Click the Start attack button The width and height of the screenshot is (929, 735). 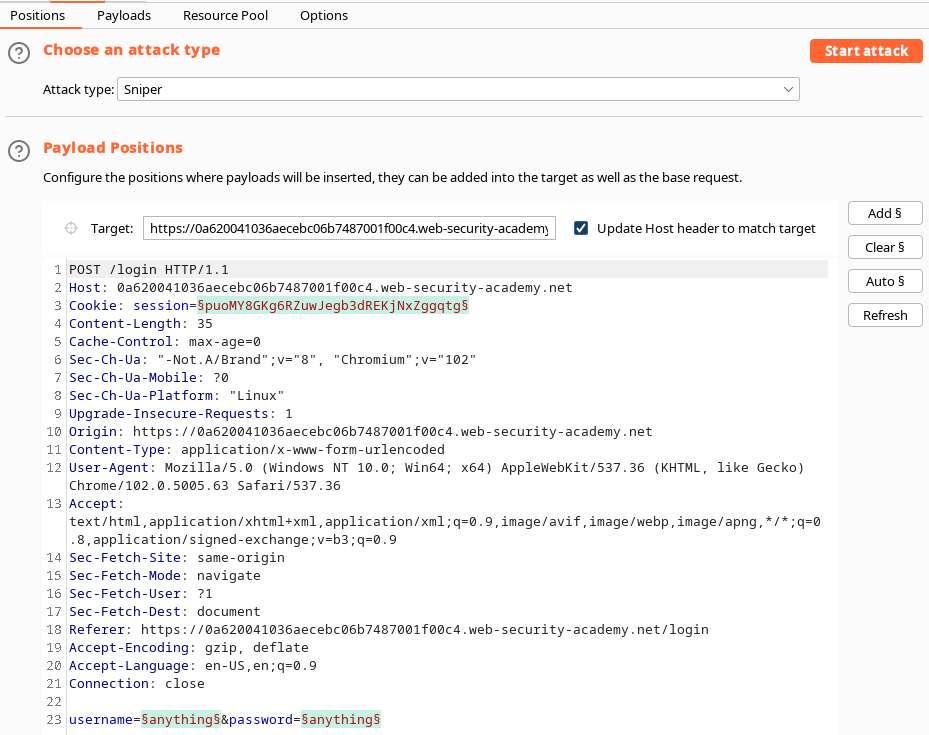tap(866, 50)
